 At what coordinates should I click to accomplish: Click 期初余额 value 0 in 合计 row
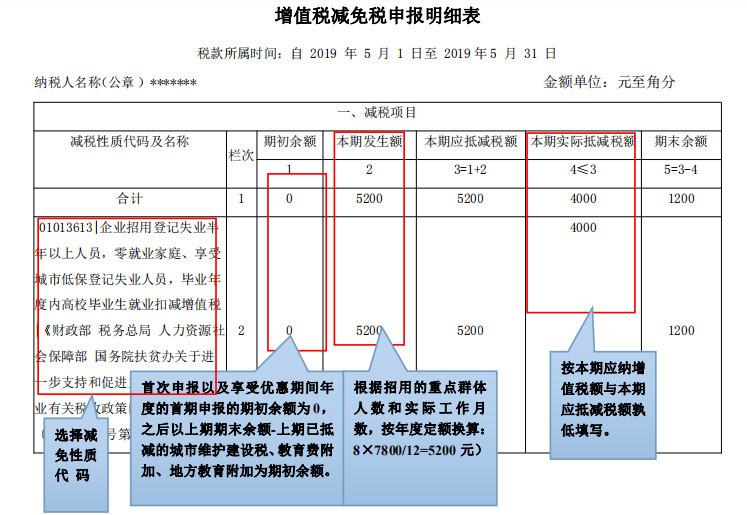pos(289,199)
